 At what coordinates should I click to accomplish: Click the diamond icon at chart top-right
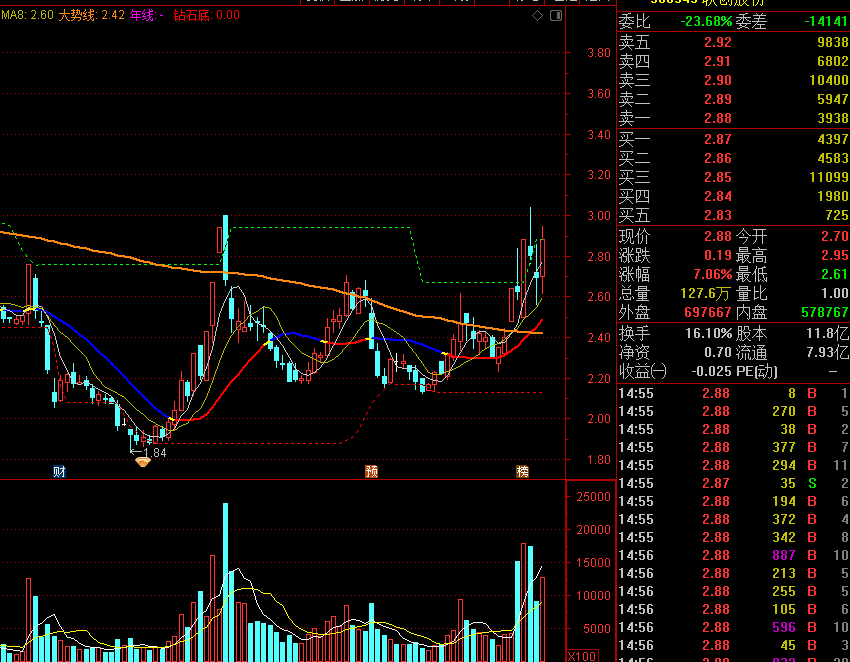click(x=537, y=16)
